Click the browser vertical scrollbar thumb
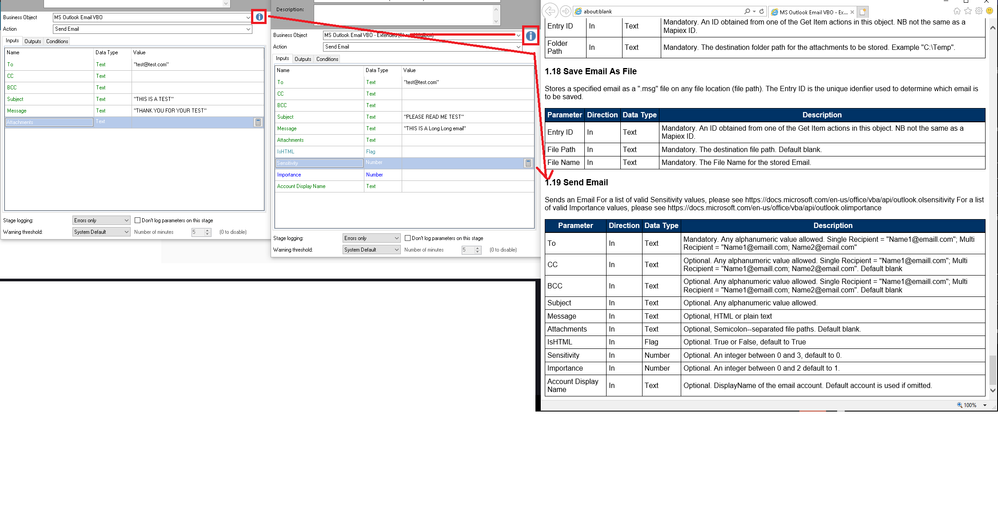Viewport: 998px width, 520px height. tap(992, 370)
